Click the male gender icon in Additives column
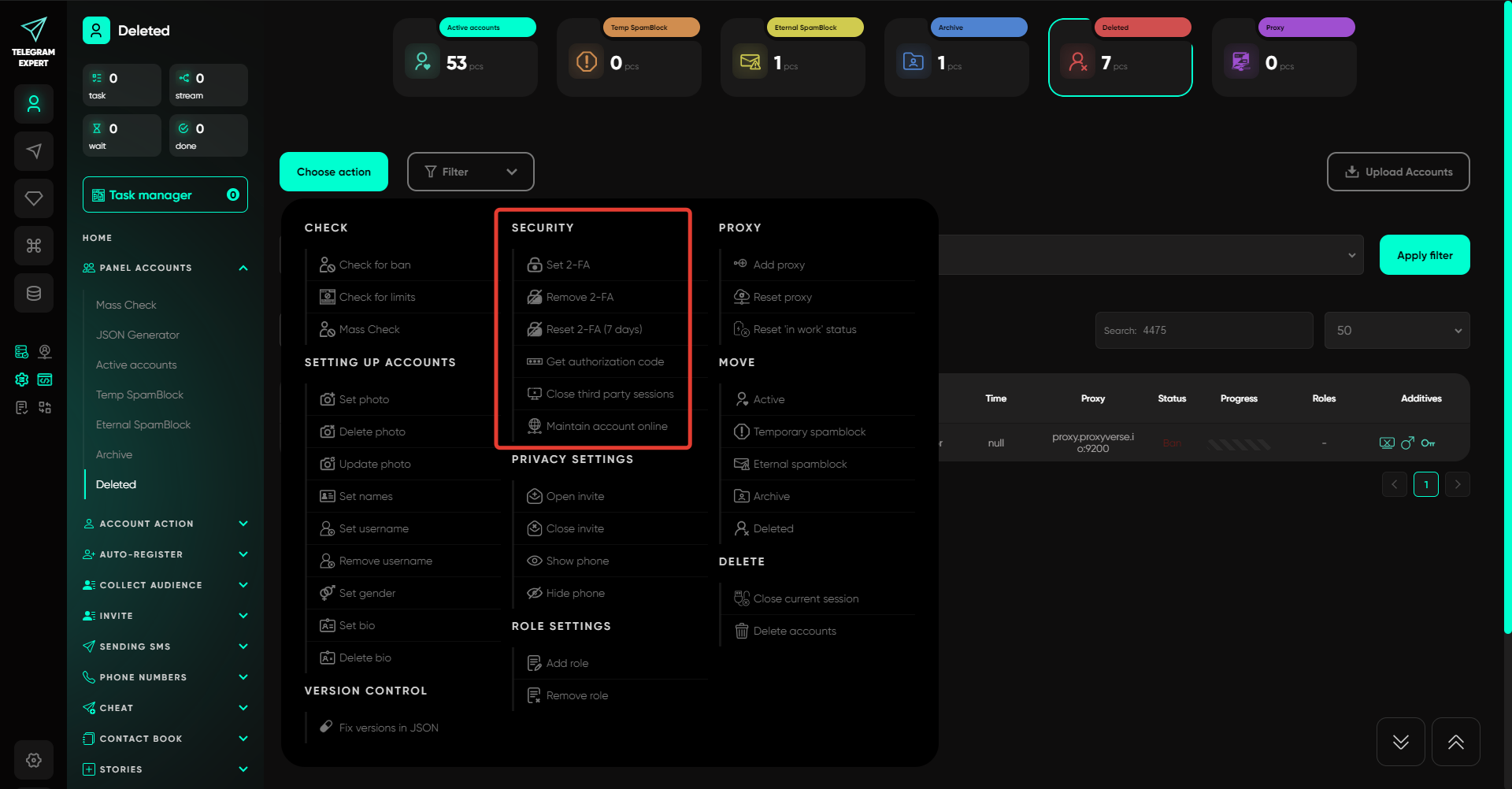This screenshot has height=789, width=1512. [1407, 443]
